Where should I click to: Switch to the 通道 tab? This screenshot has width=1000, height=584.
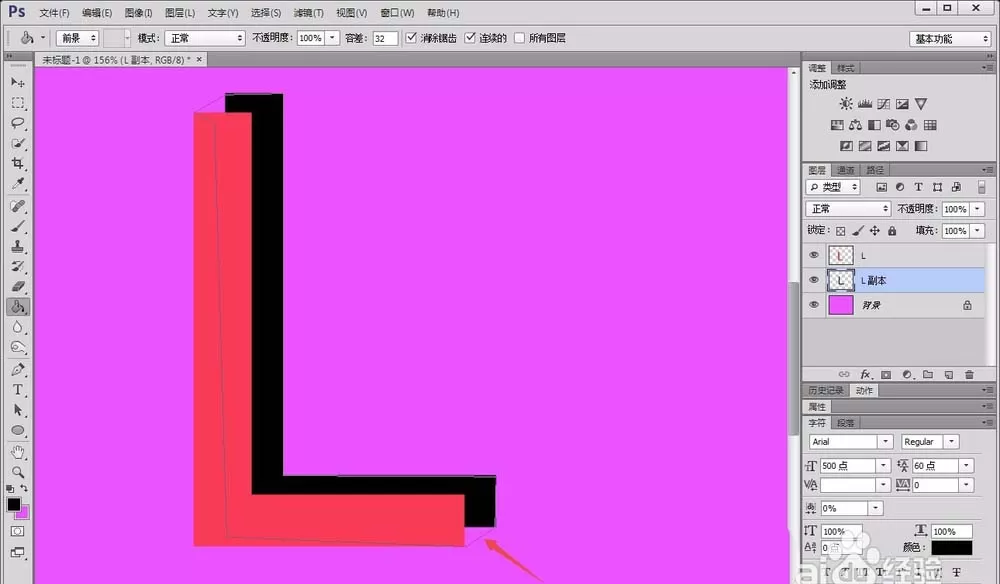point(846,170)
